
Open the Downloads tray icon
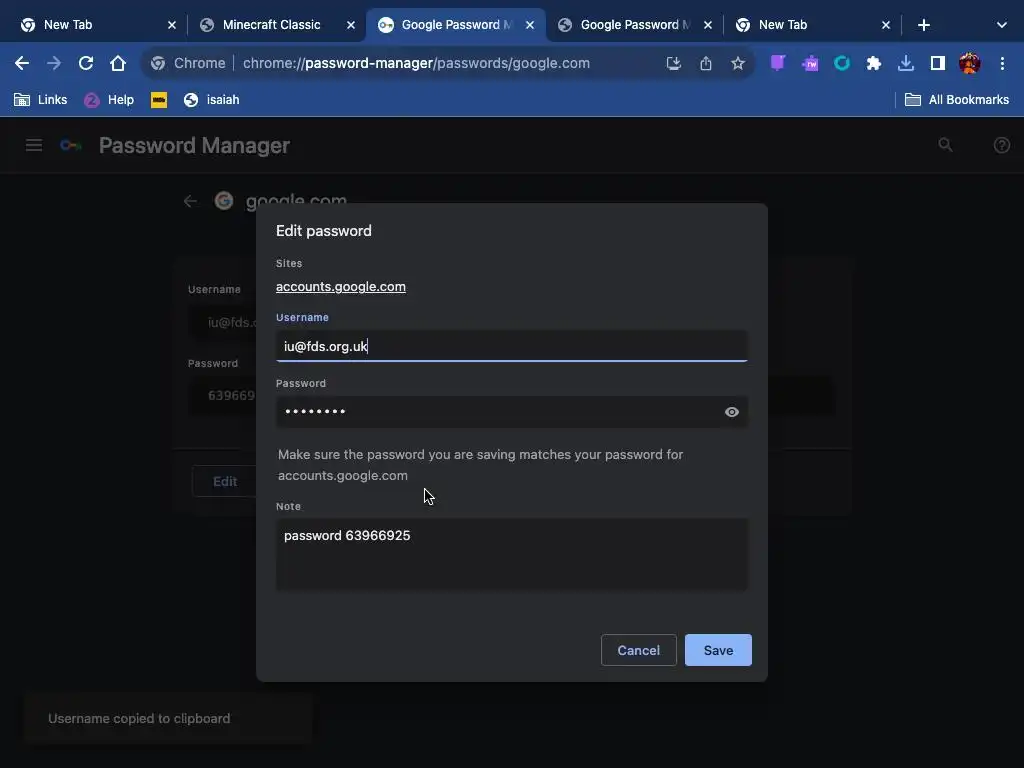(x=905, y=63)
